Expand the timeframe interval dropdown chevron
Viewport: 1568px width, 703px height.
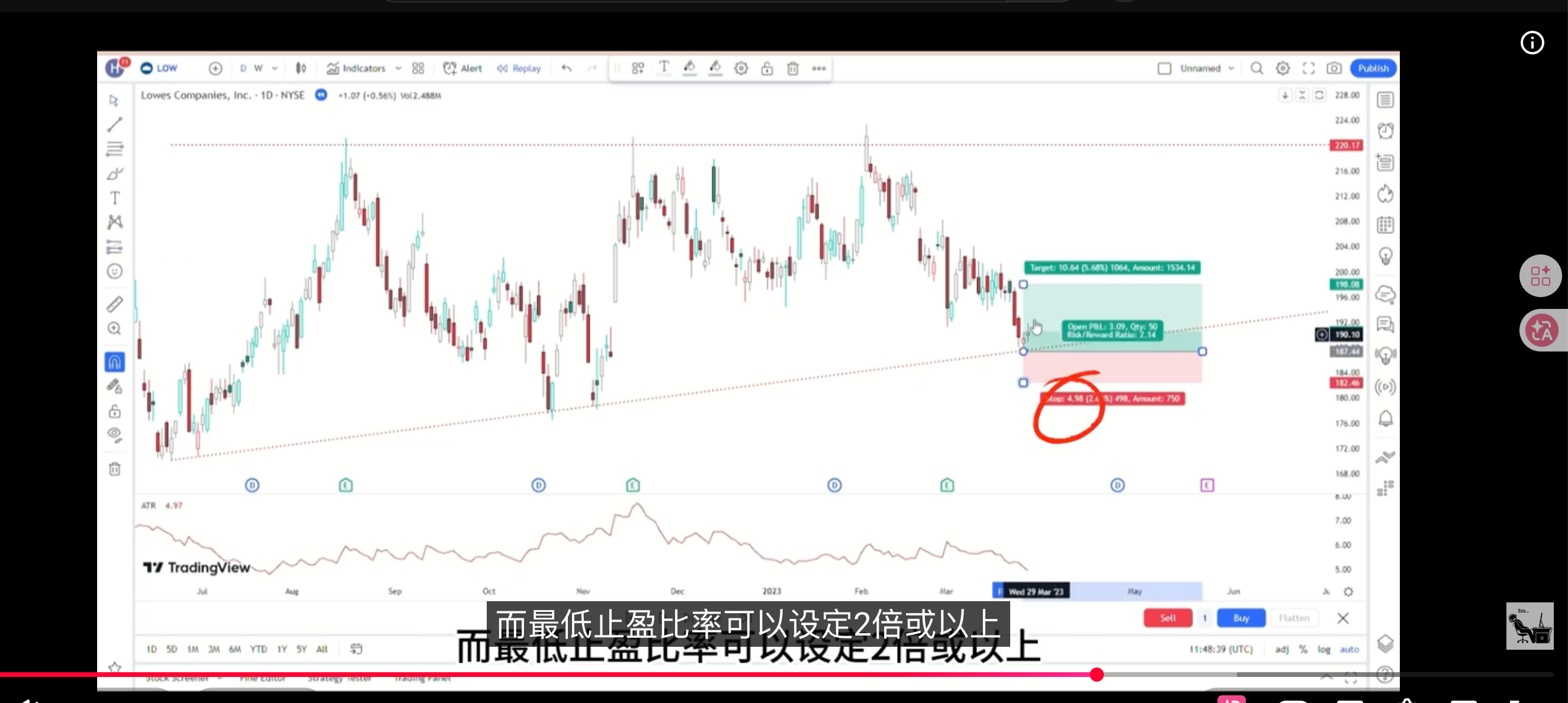[x=275, y=69]
